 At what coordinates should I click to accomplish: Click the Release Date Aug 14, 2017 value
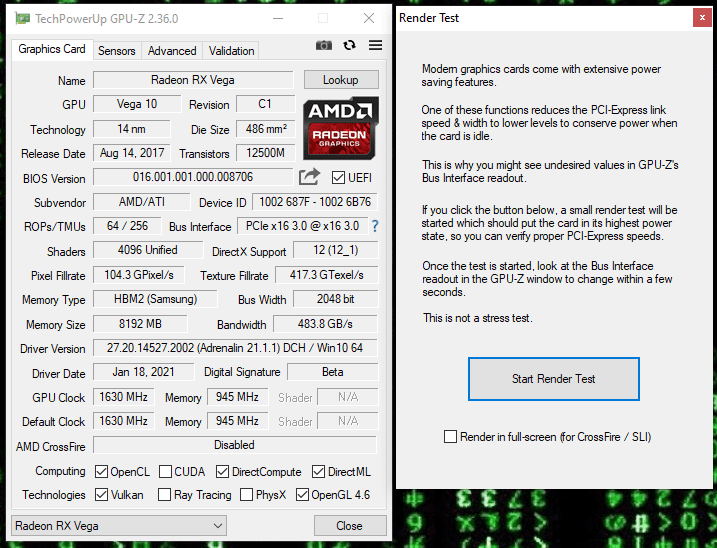click(x=132, y=153)
